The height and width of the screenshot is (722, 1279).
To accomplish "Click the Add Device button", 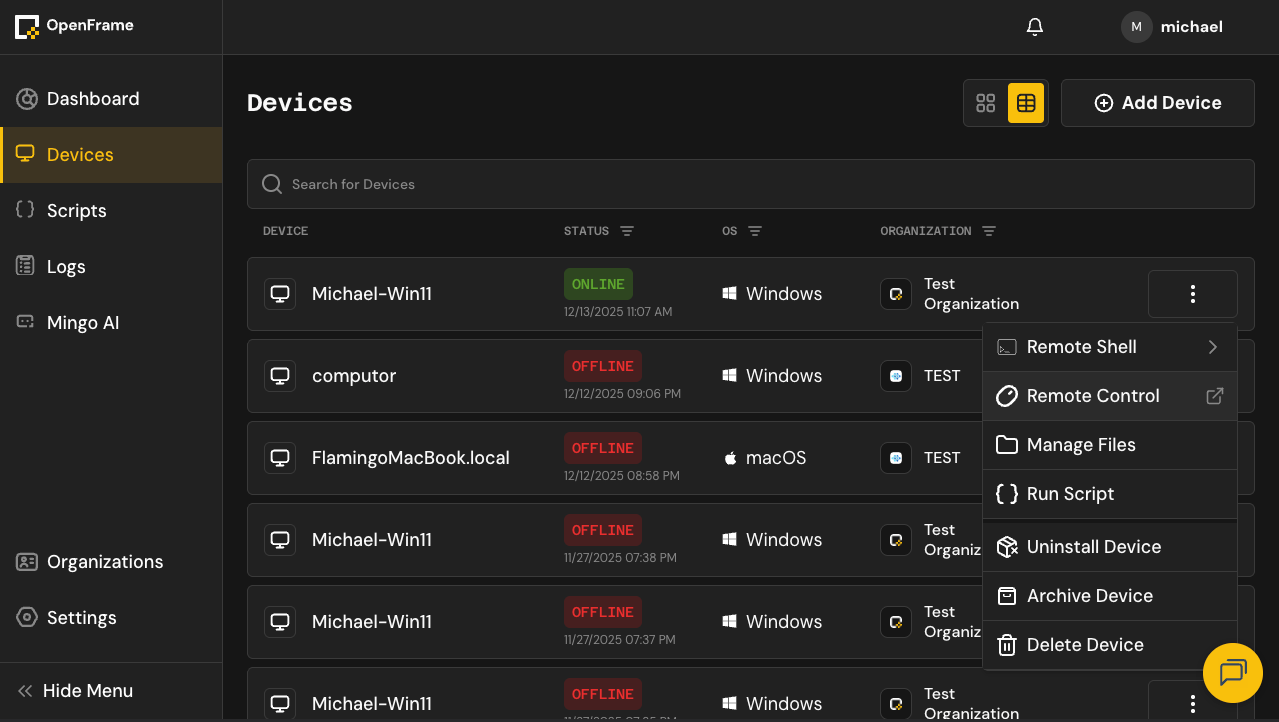I will 1158,103.
